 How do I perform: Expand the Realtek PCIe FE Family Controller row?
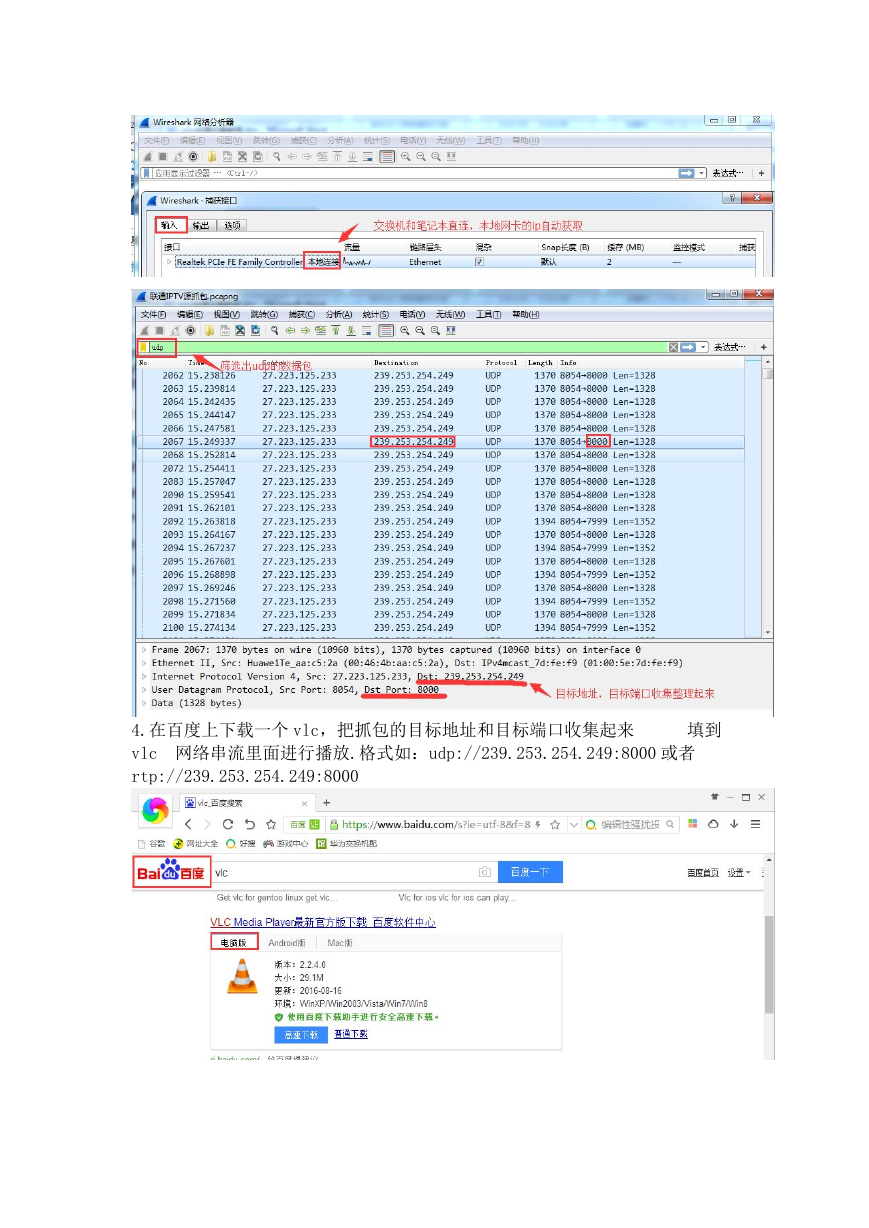[x=169, y=262]
